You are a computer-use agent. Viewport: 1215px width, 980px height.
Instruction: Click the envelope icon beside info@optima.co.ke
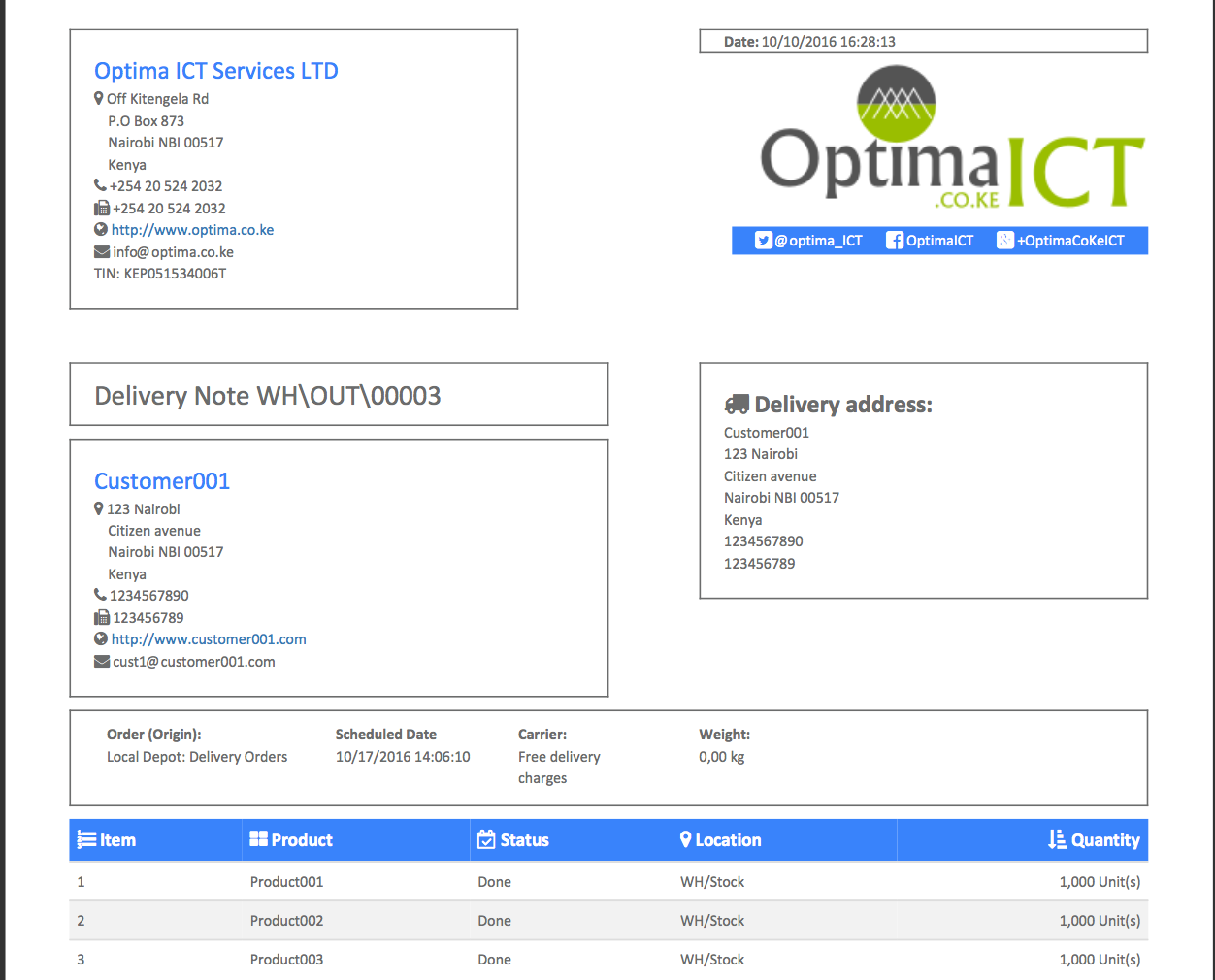coord(102,252)
